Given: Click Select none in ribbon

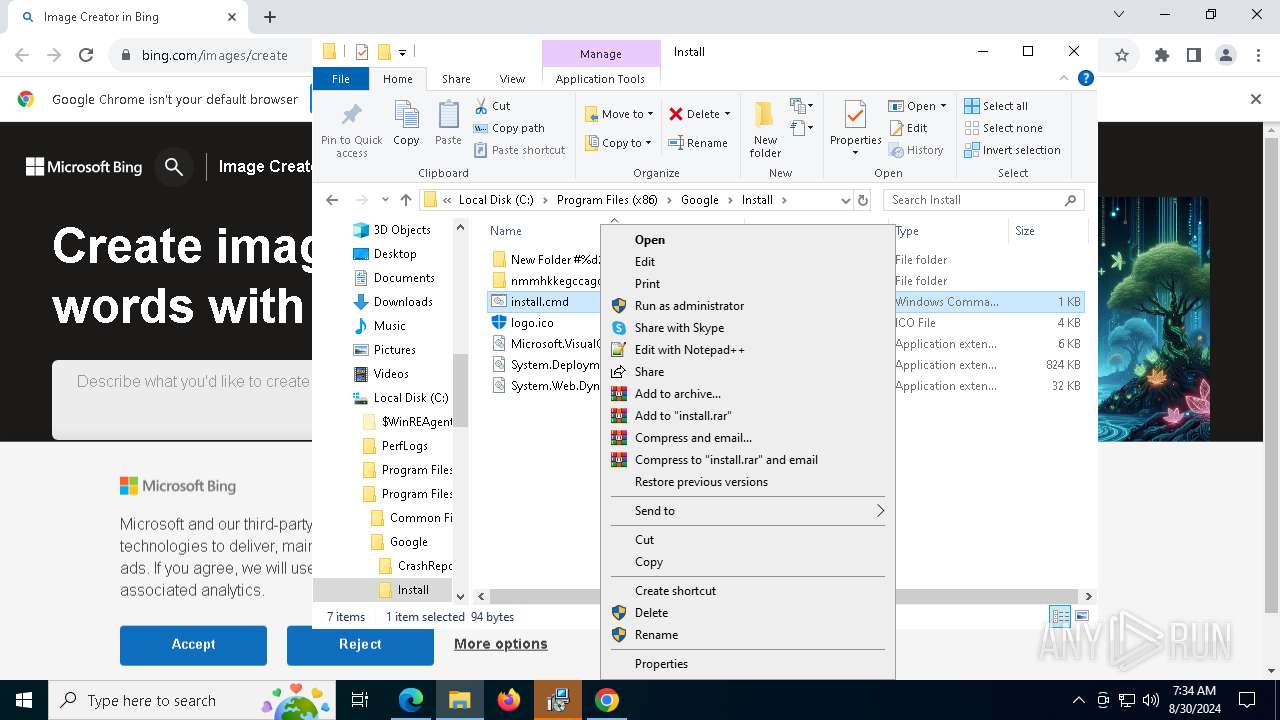Looking at the screenshot, I should (1003, 128).
